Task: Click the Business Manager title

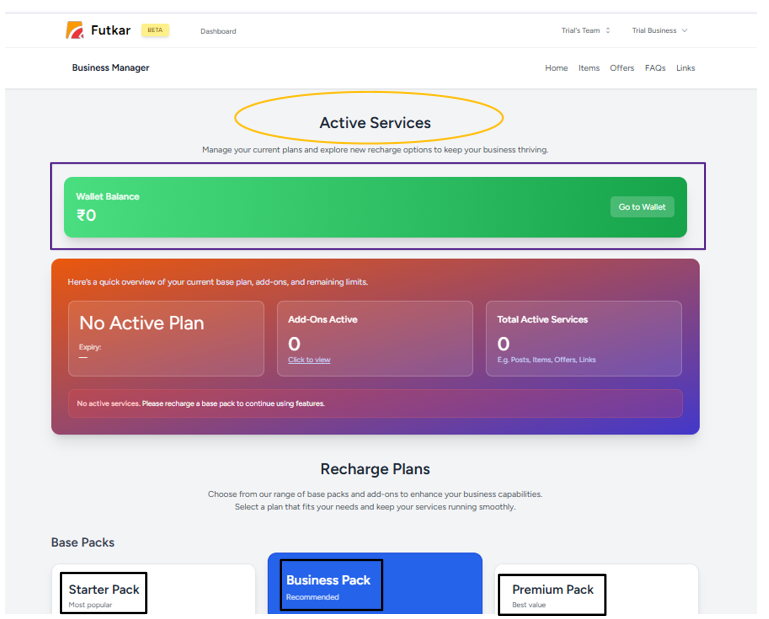Action: point(111,68)
